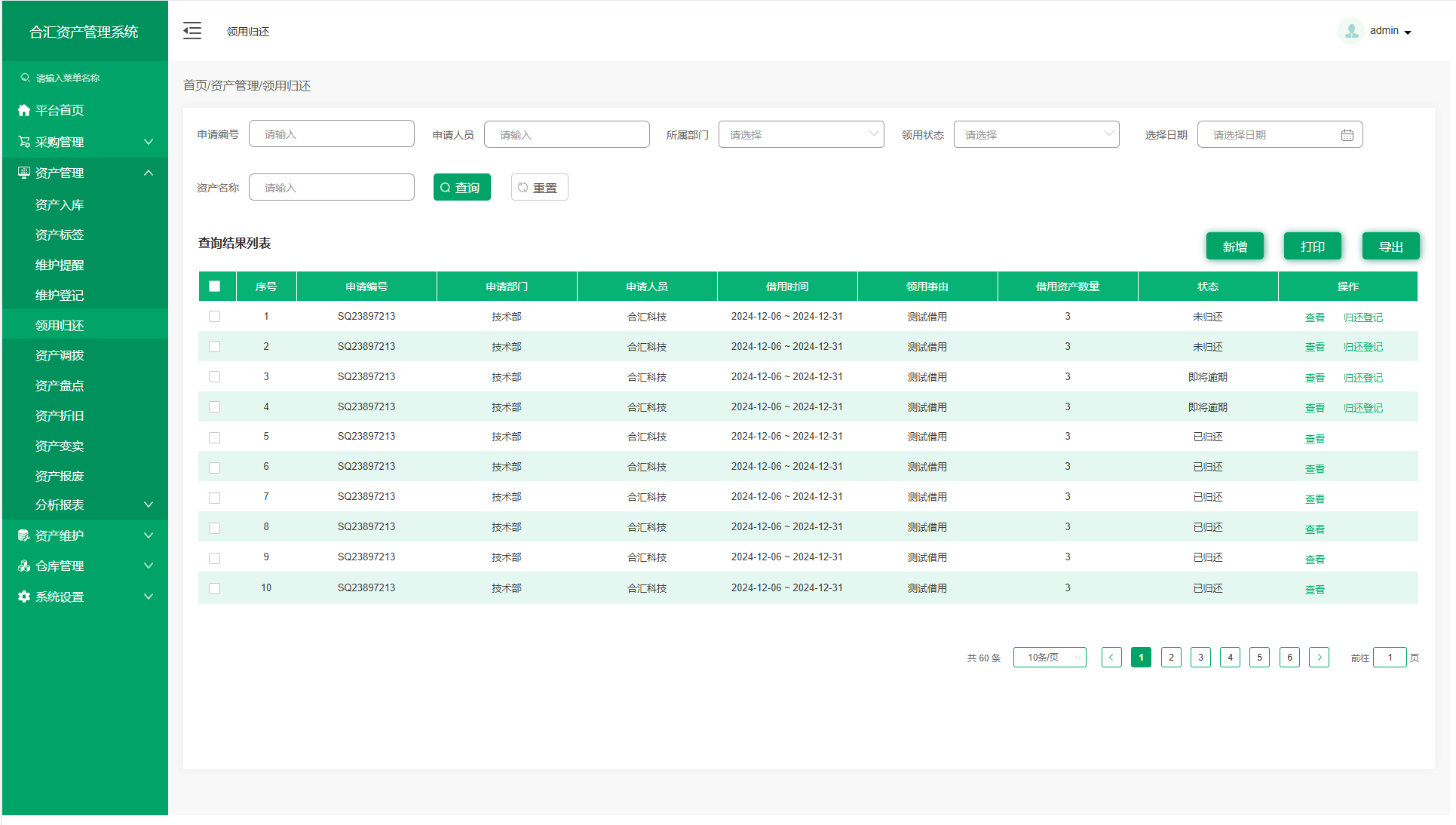This screenshot has height=825, width=1456.
Task: Open the calendar icon in date picker
Action: [1347, 135]
